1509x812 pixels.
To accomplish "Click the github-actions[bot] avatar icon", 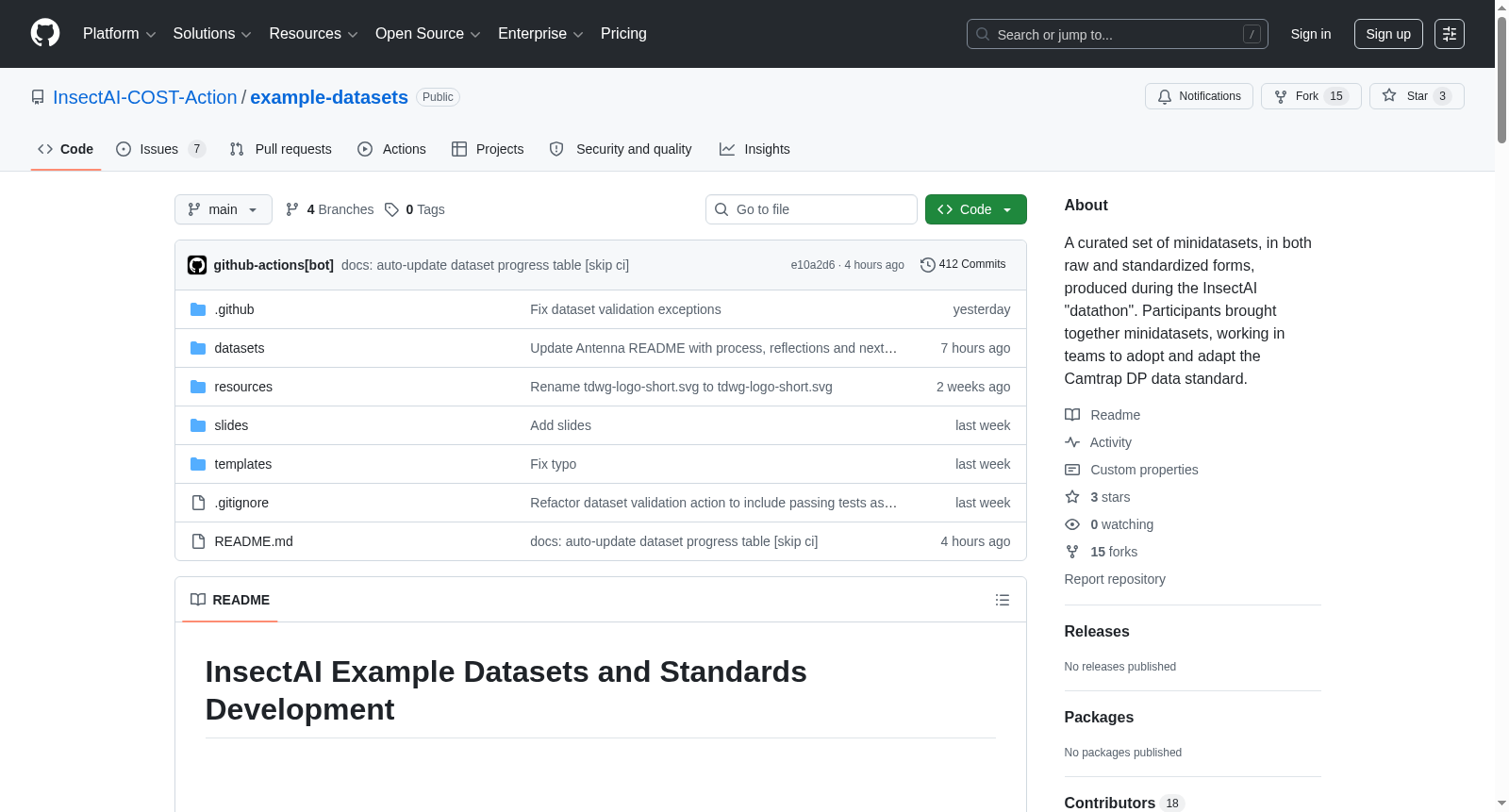I will 197,265.
